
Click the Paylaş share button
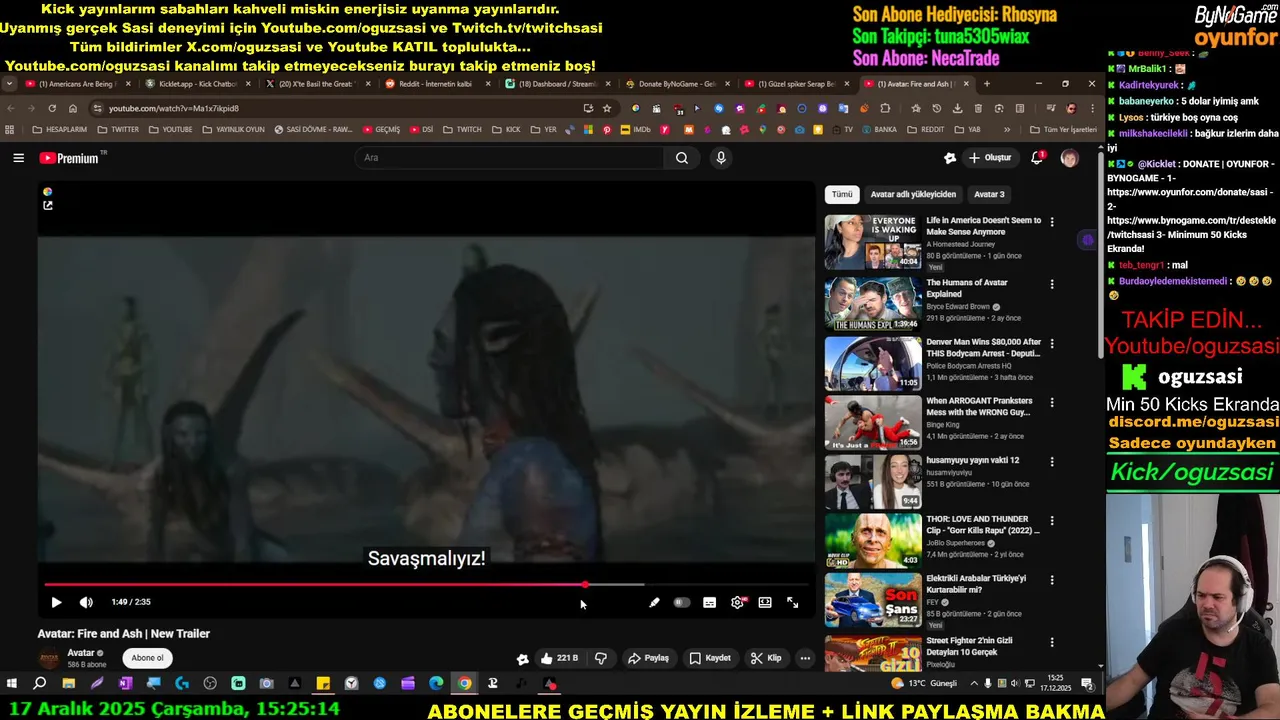pyautogui.click(x=648, y=658)
